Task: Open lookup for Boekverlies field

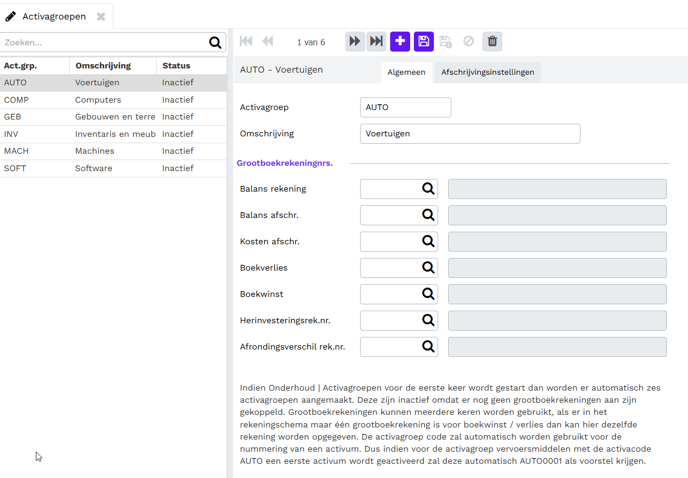Action: point(428,268)
